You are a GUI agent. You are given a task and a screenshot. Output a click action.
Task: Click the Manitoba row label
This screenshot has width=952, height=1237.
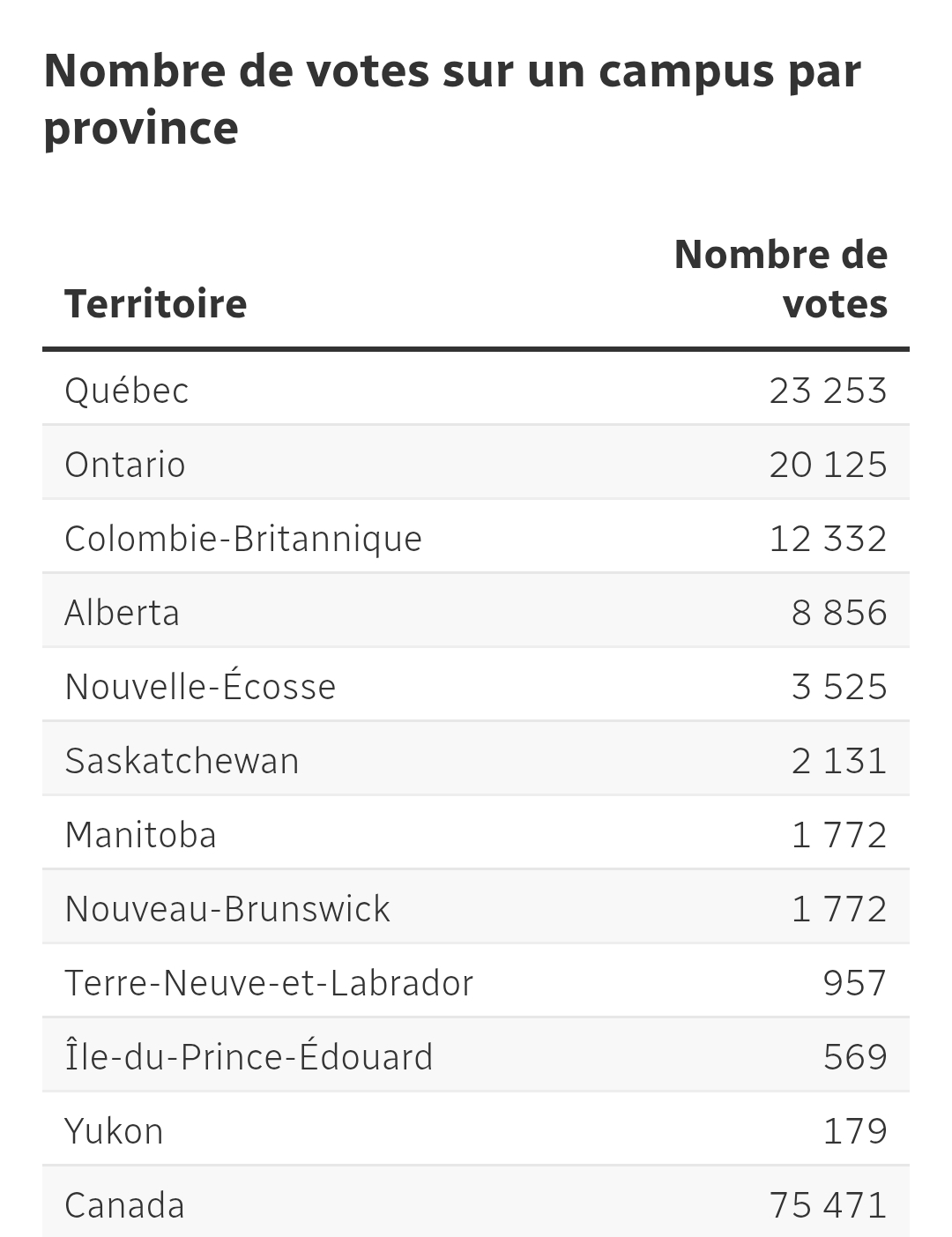[141, 835]
